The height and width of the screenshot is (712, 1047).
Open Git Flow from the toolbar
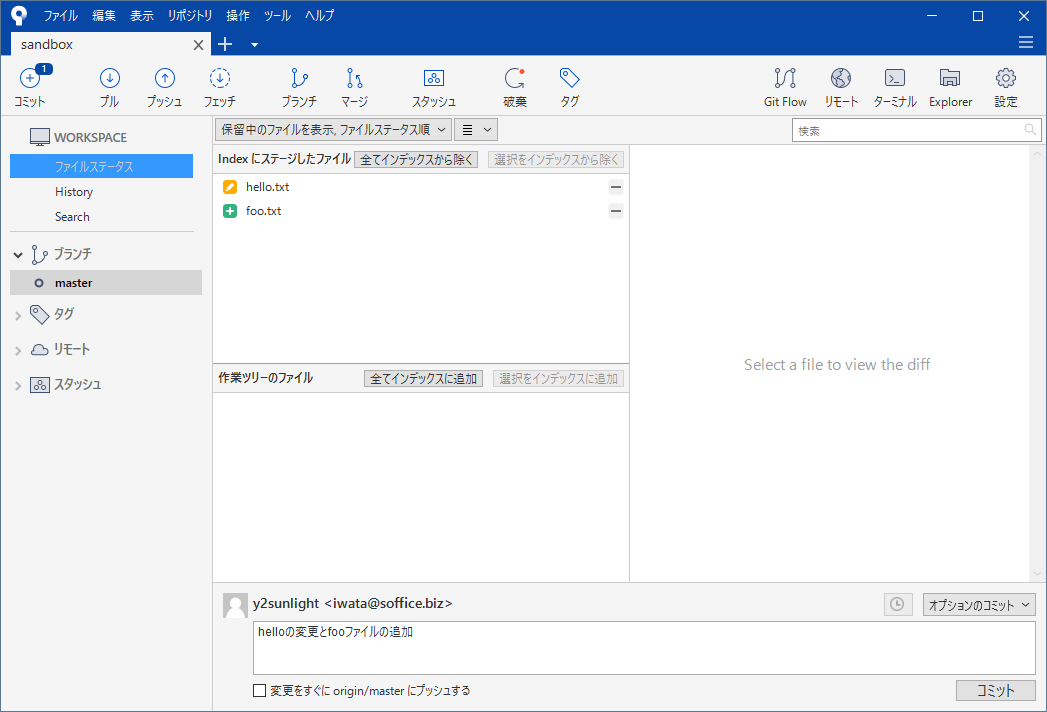pyautogui.click(x=785, y=79)
